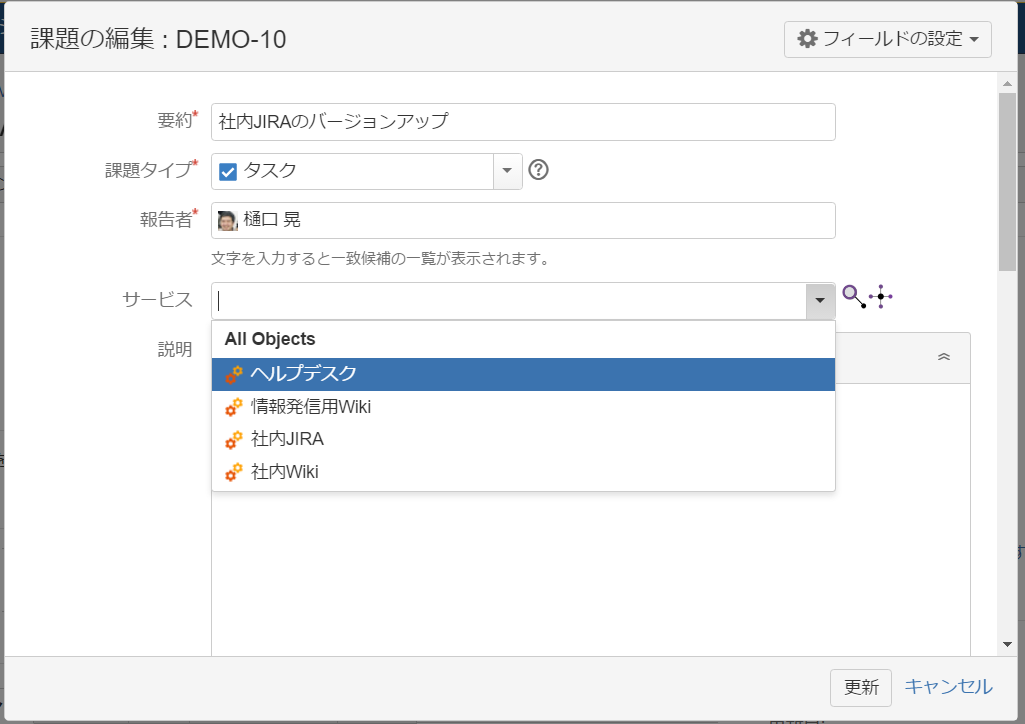The width and height of the screenshot is (1025, 724).
Task: Click the gear icon next to 社内JIRA
Action: click(233, 440)
